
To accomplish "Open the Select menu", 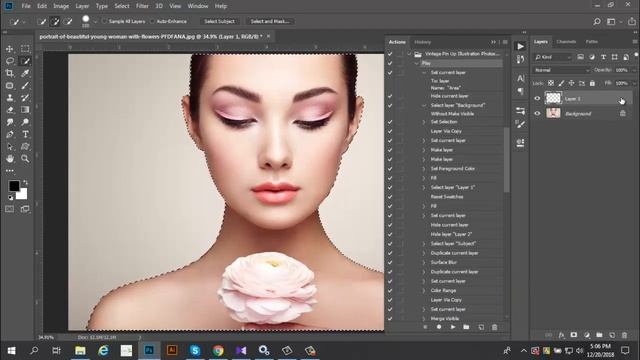I will (122, 6).
